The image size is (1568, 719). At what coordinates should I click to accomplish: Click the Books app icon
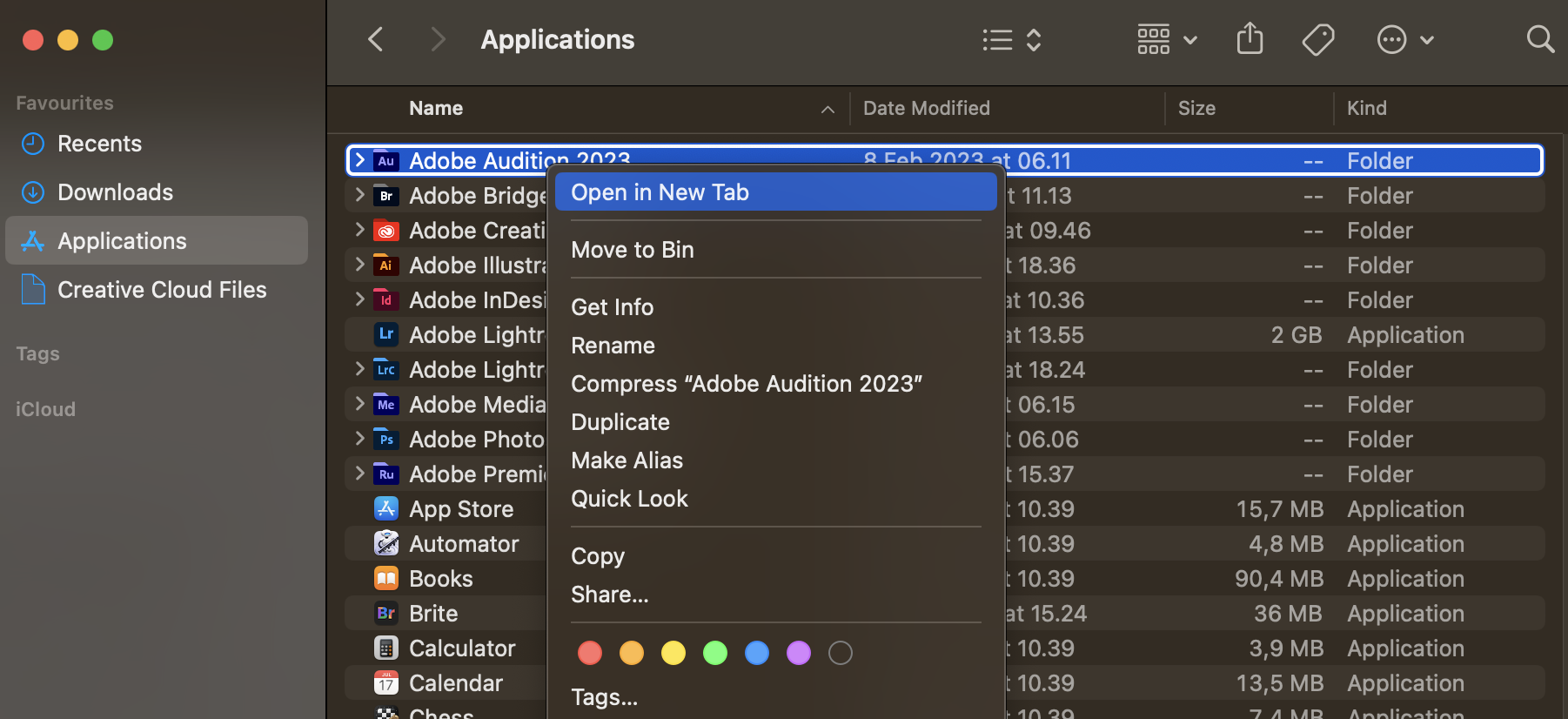click(385, 578)
